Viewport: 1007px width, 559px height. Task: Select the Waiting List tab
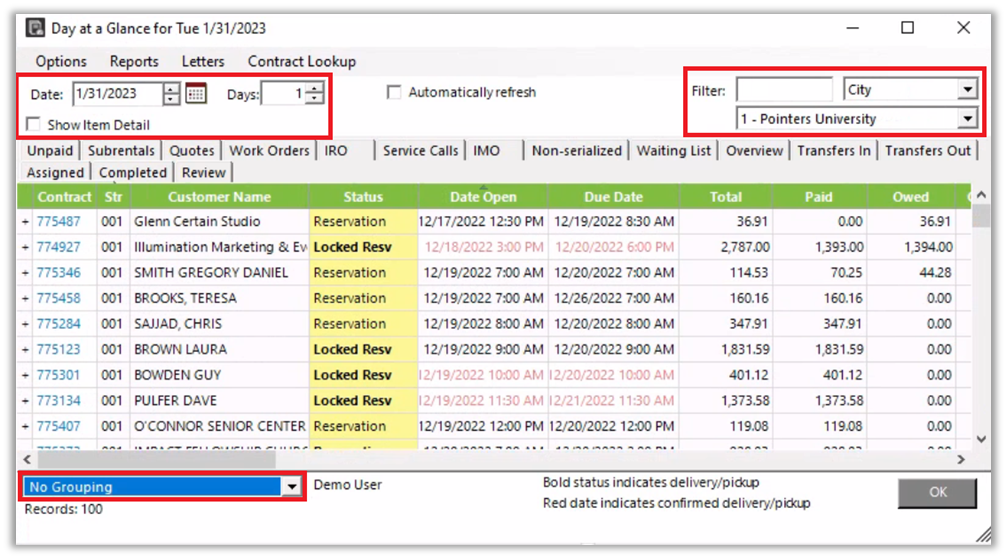673,150
